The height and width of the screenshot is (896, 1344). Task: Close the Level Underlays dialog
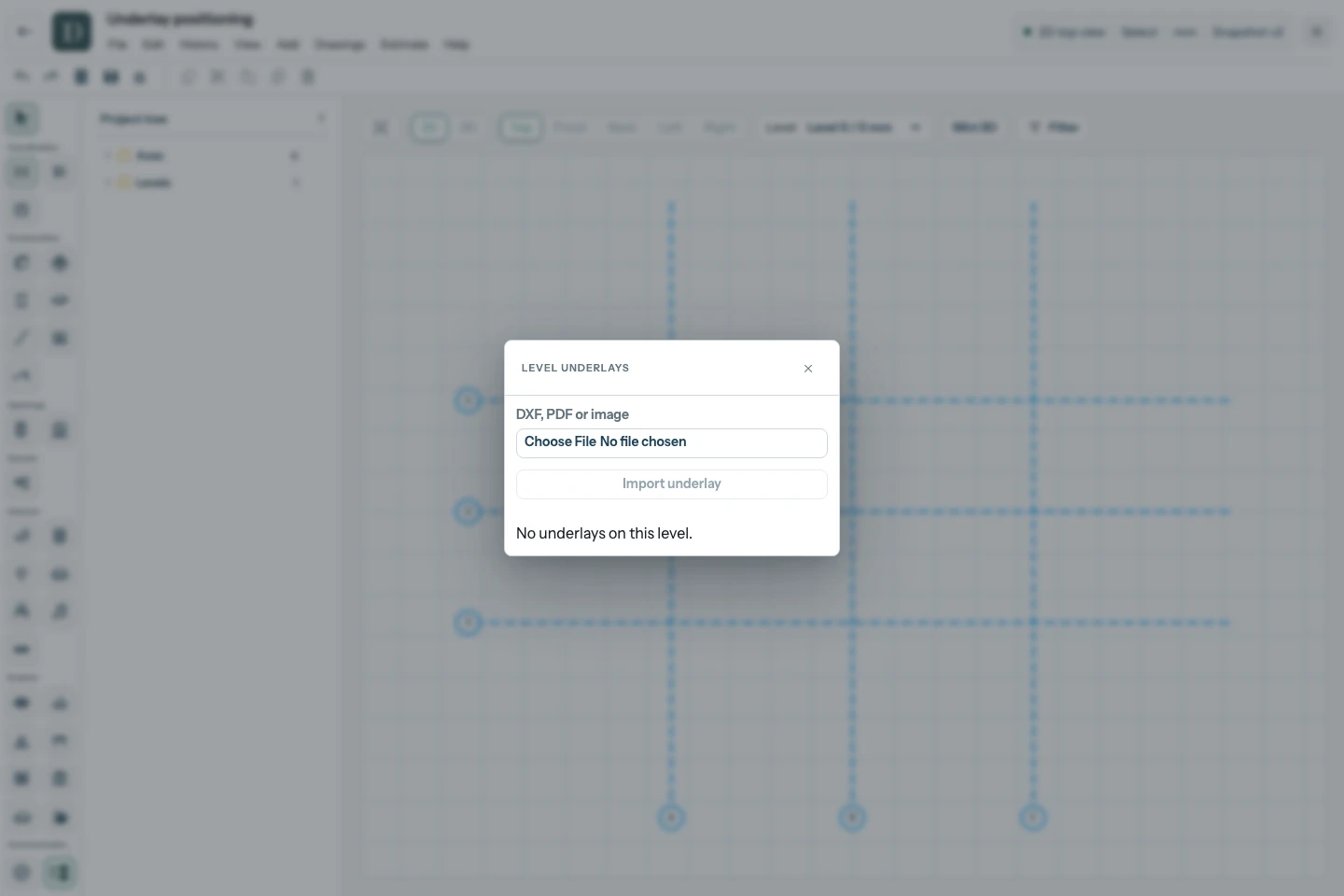[x=808, y=369]
